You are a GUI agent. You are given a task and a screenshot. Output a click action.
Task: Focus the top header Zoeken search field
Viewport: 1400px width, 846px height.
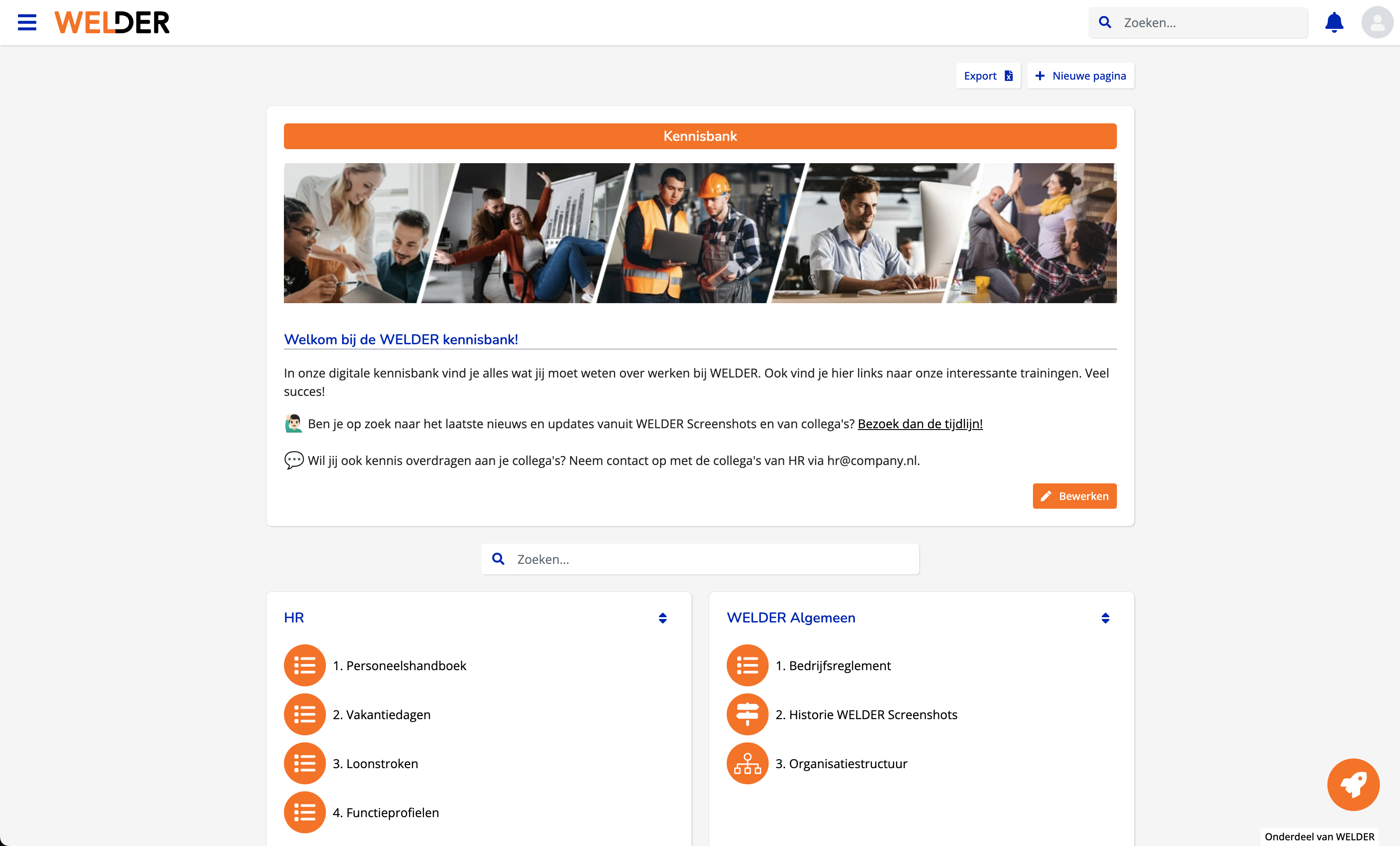click(x=1210, y=23)
